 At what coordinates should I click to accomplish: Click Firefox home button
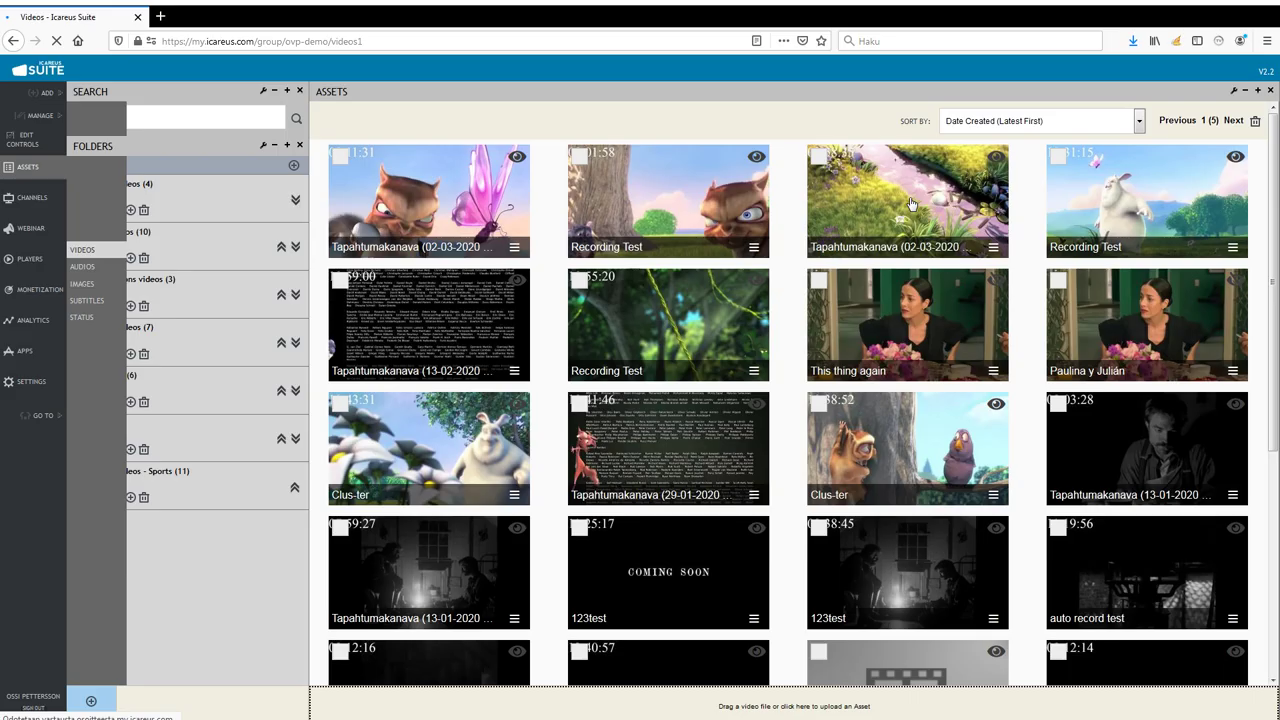78,41
